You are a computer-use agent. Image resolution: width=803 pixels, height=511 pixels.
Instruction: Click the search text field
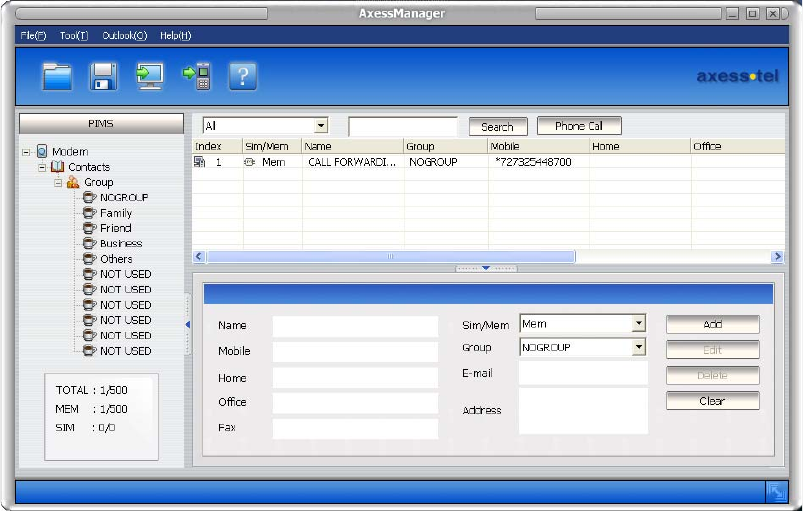[x=403, y=126]
